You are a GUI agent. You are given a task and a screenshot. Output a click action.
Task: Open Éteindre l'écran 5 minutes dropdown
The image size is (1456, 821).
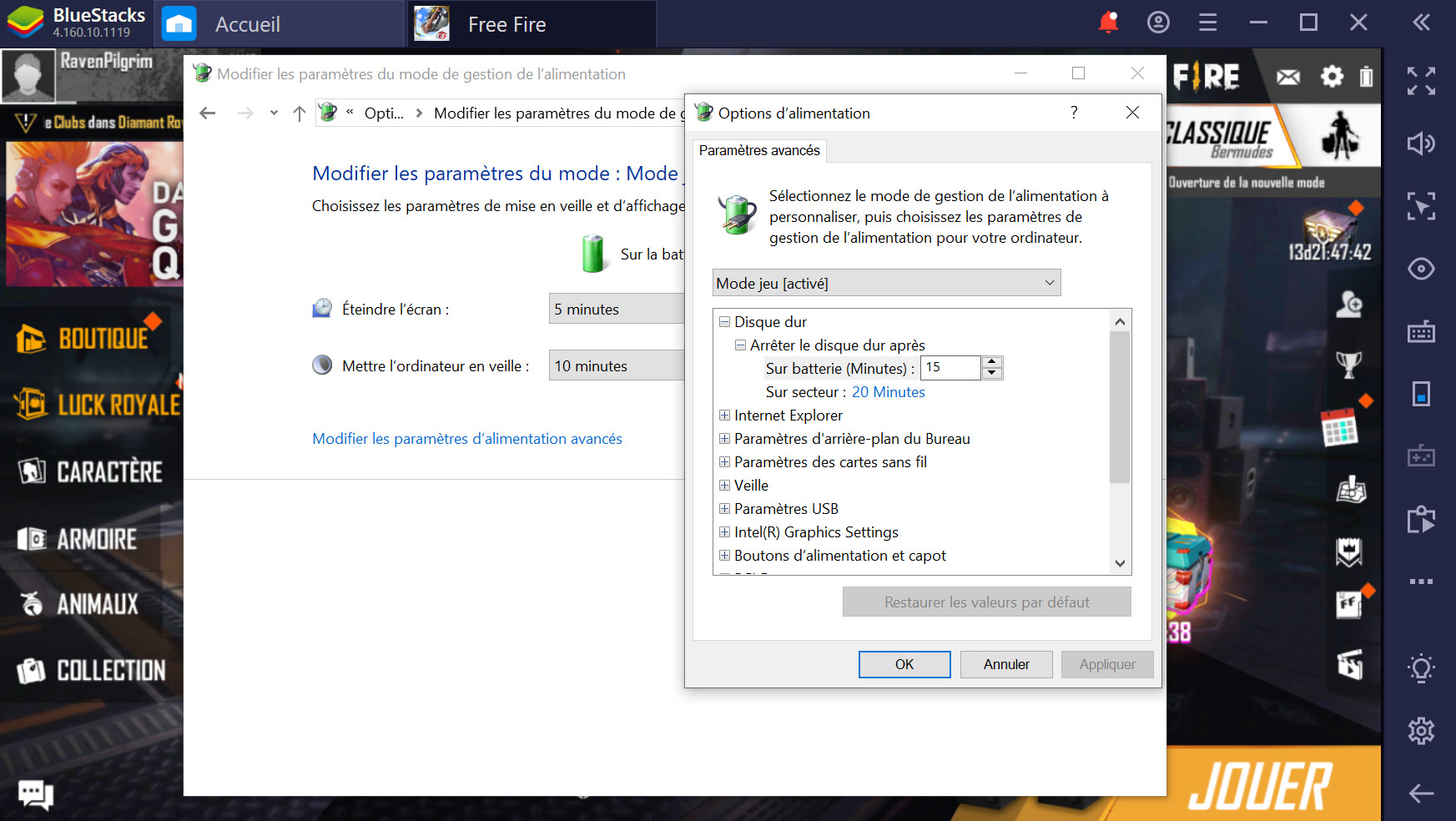[x=617, y=309]
